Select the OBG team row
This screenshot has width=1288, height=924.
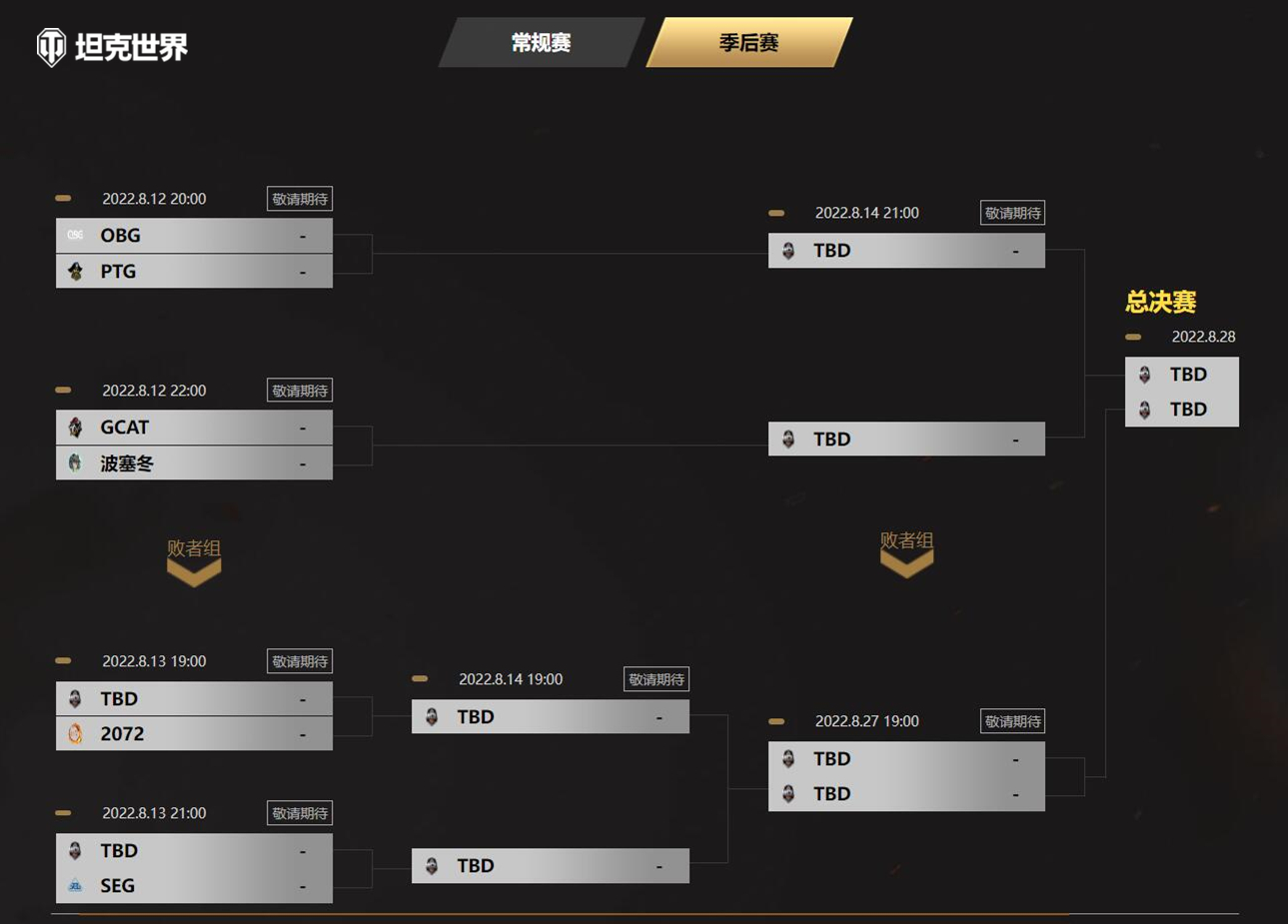(194, 236)
